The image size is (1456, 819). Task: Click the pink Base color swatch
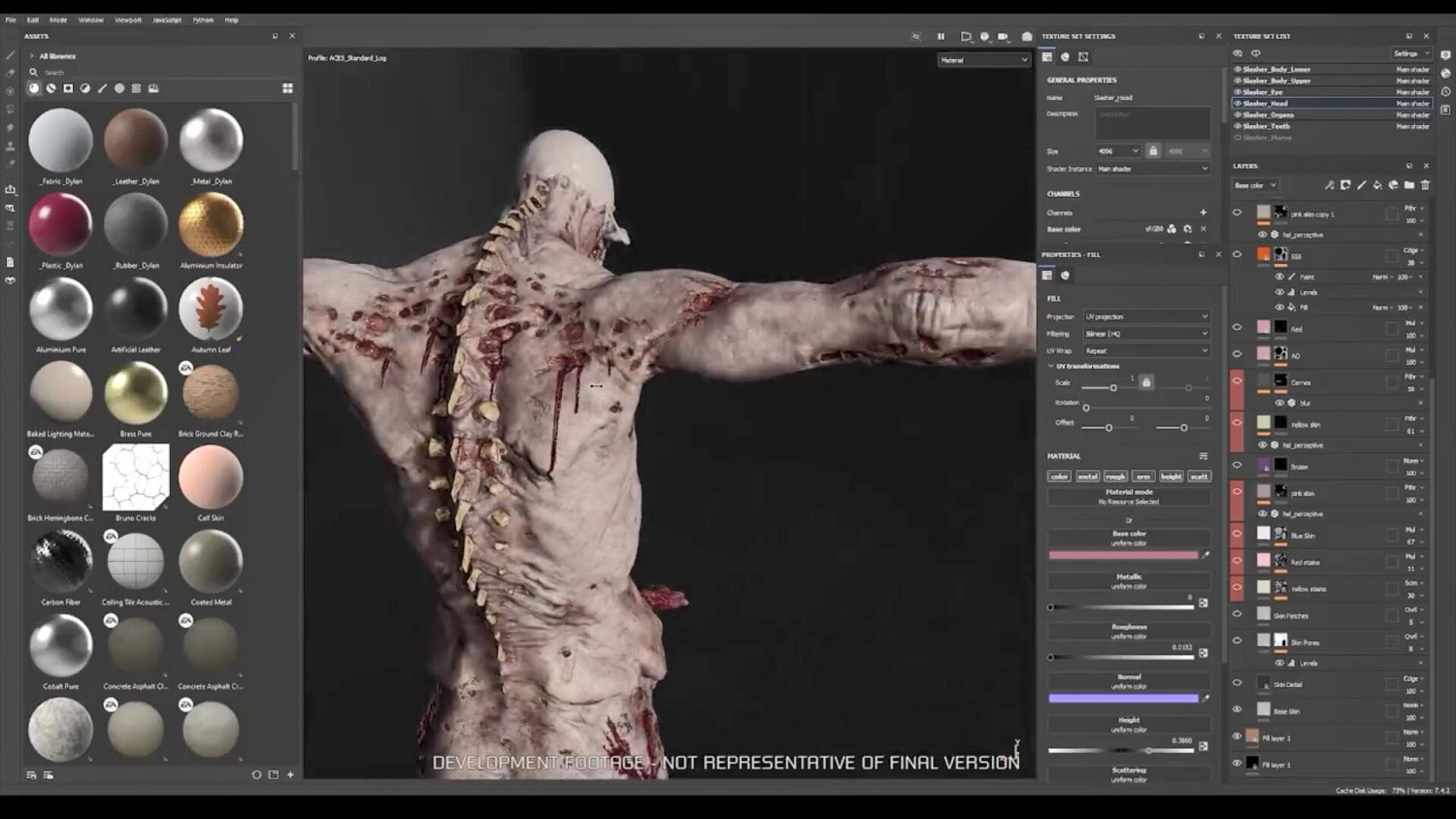tap(1123, 555)
